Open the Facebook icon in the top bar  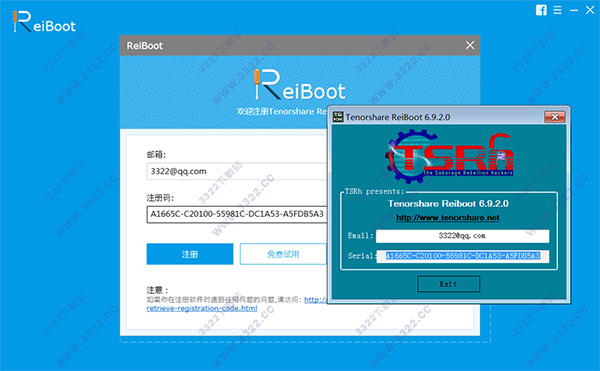[x=541, y=10]
